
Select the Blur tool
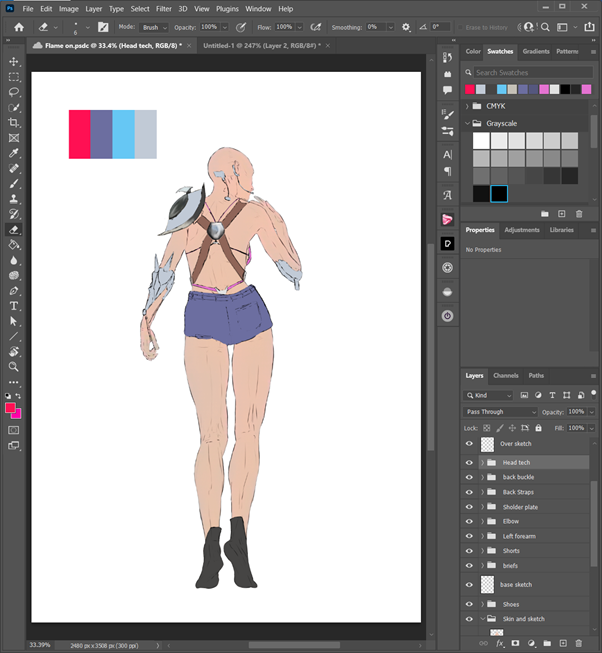[x=14, y=260]
